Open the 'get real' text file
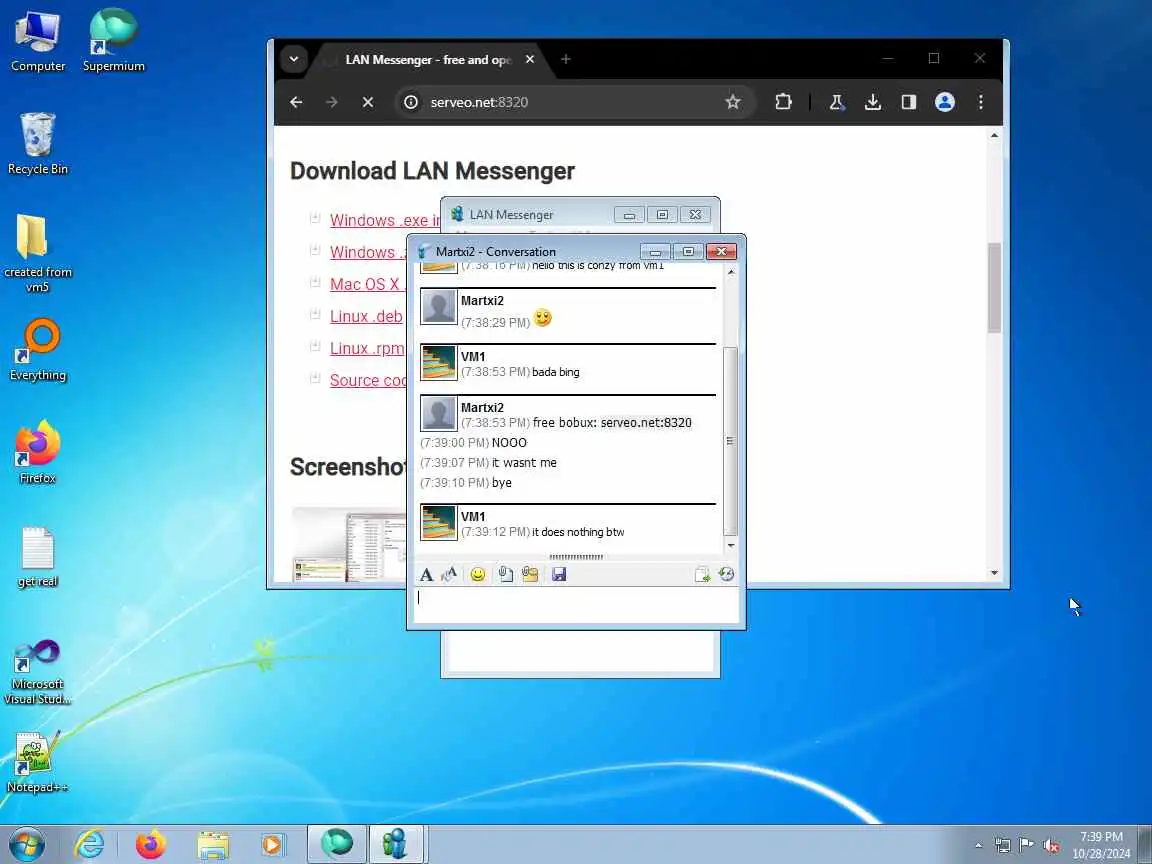Screen dimensions: 1152x864 (x=37, y=558)
